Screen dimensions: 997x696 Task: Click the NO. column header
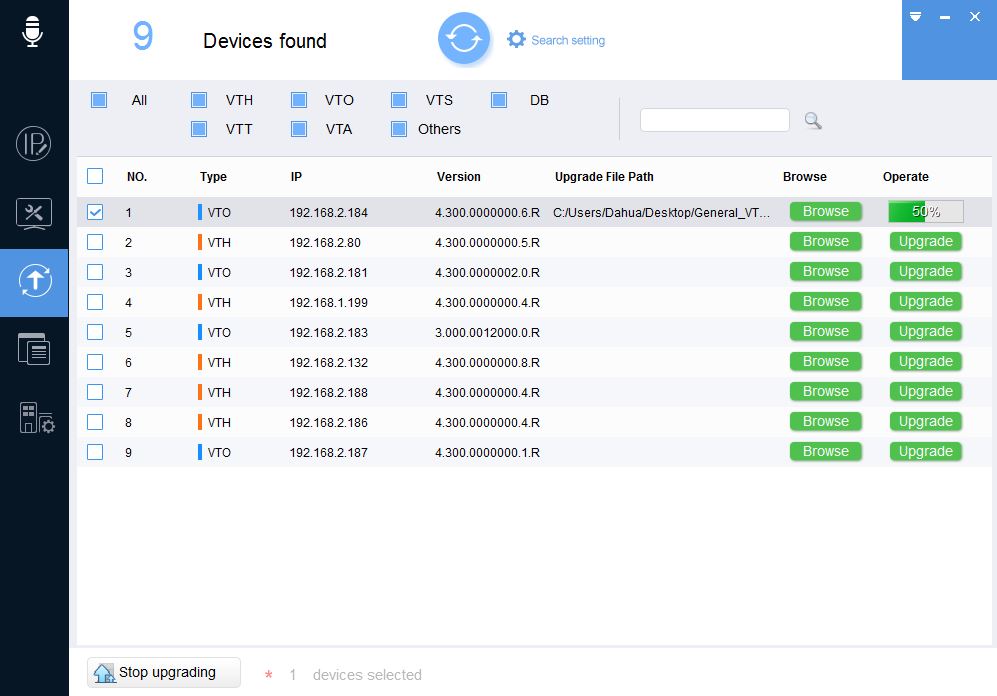[137, 177]
